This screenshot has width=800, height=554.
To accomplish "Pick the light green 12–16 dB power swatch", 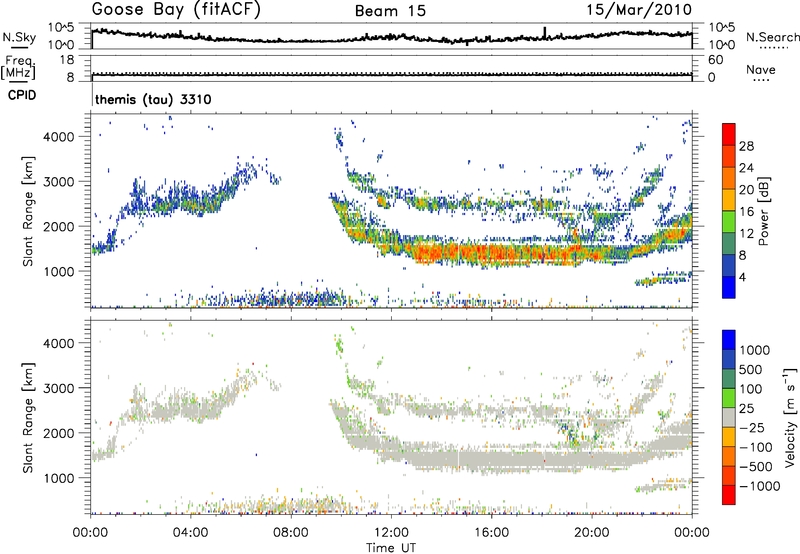I will click(729, 222).
